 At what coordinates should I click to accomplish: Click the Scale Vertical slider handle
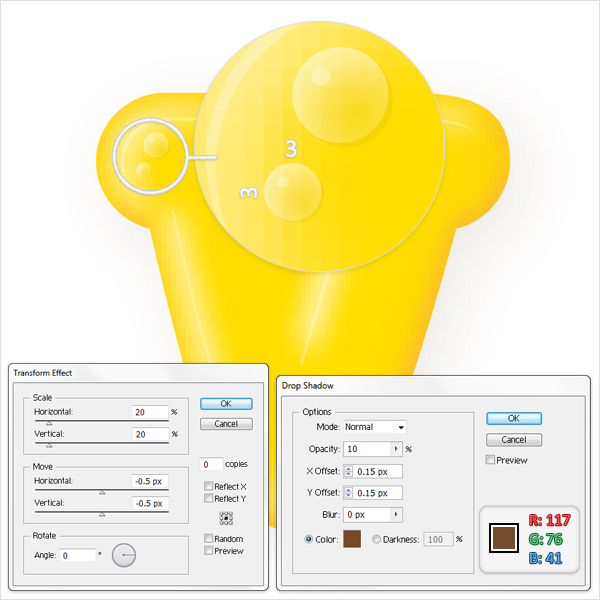[x=49, y=445]
